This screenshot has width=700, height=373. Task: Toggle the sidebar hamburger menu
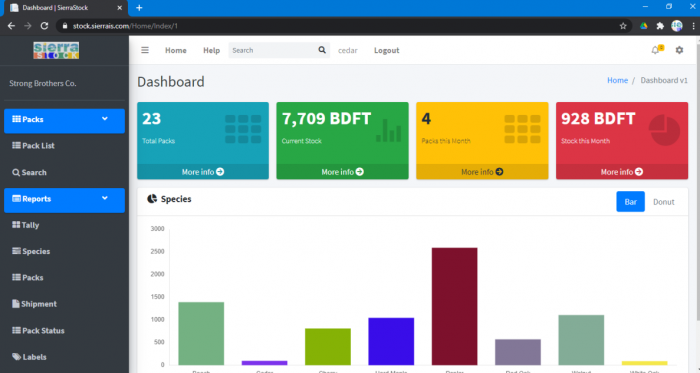click(x=145, y=50)
